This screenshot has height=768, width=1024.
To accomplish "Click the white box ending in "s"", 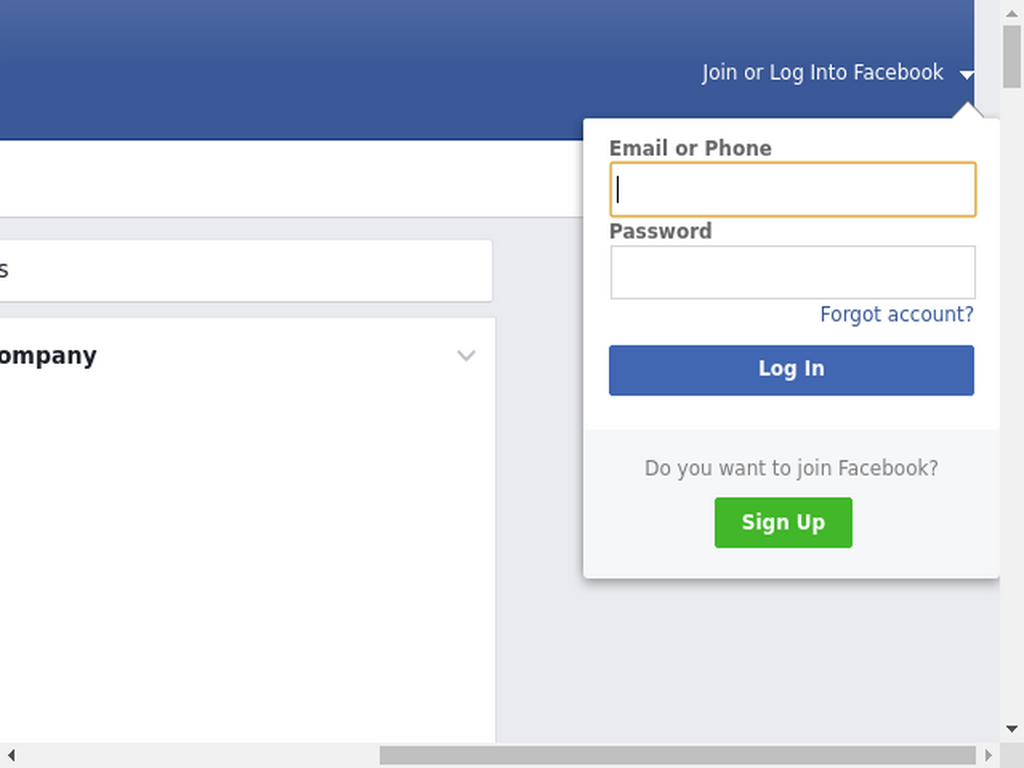I will point(246,270).
